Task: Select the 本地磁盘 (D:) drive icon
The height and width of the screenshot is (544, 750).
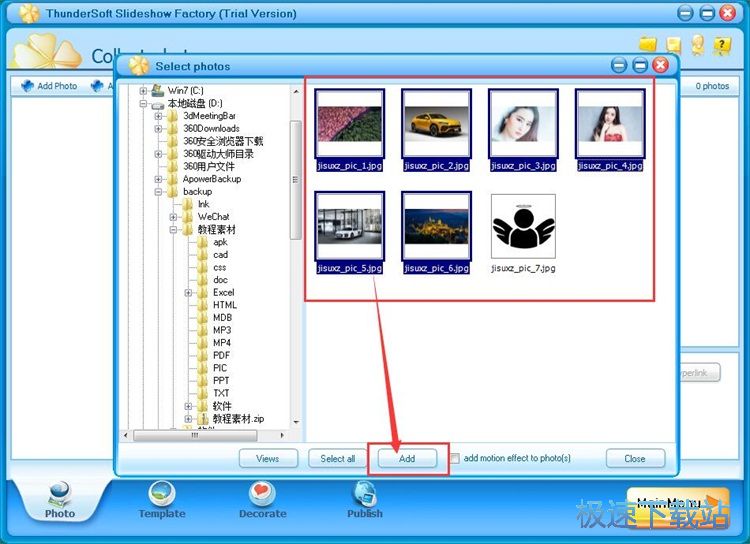Action: coord(158,104)
